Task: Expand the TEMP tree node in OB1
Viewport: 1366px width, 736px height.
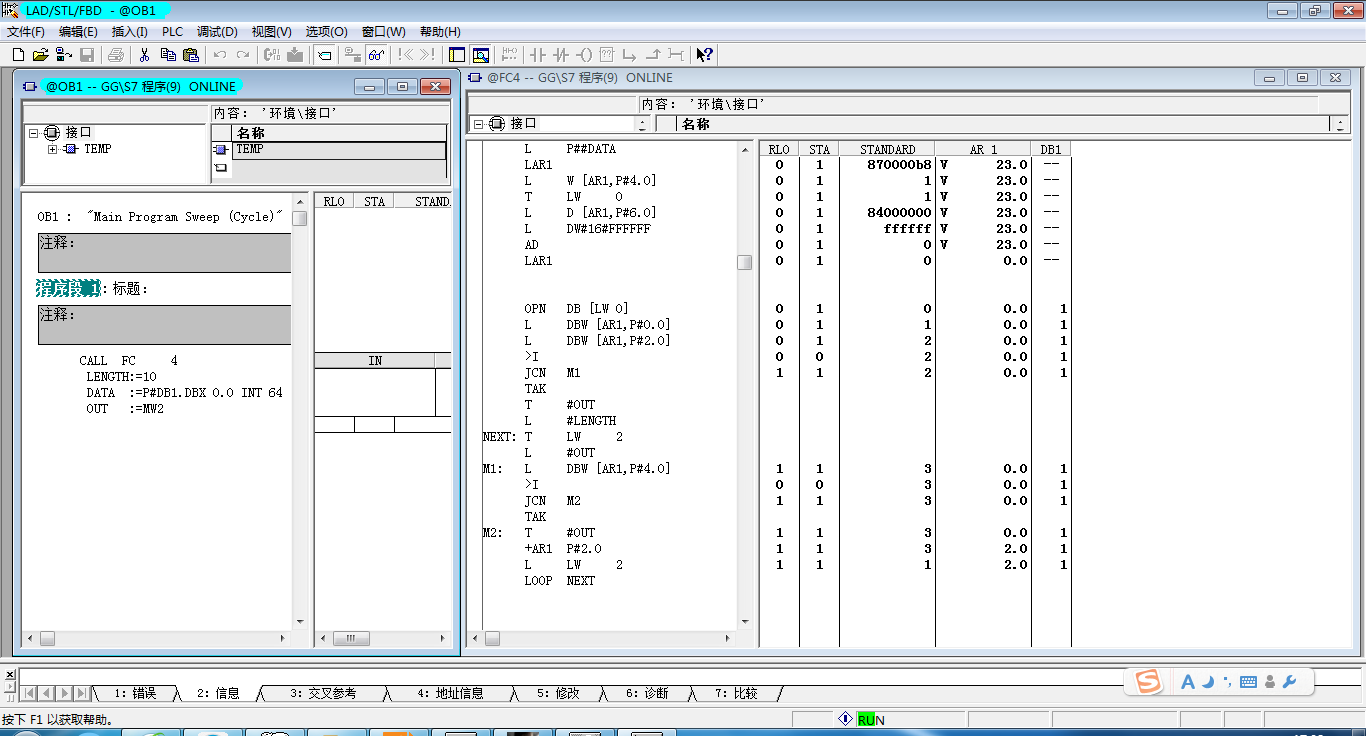Action: point(53,149)
